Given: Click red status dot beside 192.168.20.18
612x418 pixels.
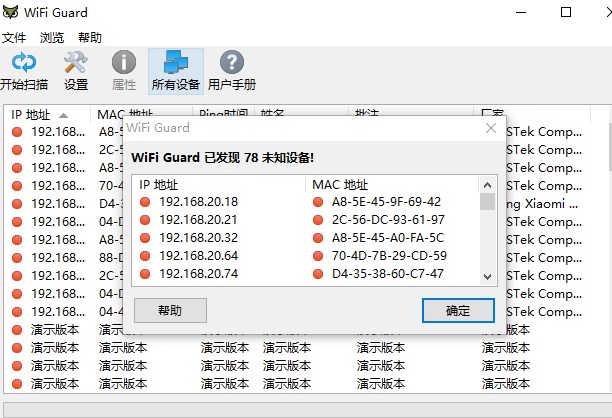Looking at the screenshot, I should pyautogui.click(x=145, y=202).
